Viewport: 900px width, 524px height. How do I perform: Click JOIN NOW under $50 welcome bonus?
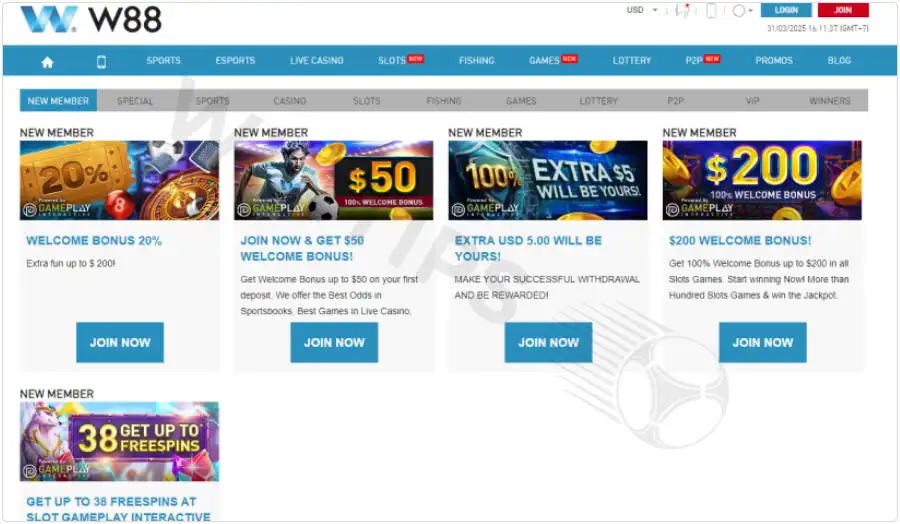[334, 342]
